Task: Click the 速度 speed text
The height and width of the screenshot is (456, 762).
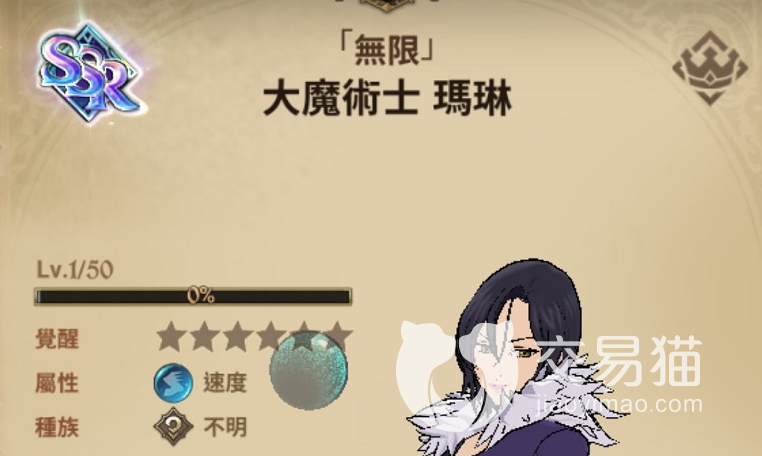Action: click(225, 383)
